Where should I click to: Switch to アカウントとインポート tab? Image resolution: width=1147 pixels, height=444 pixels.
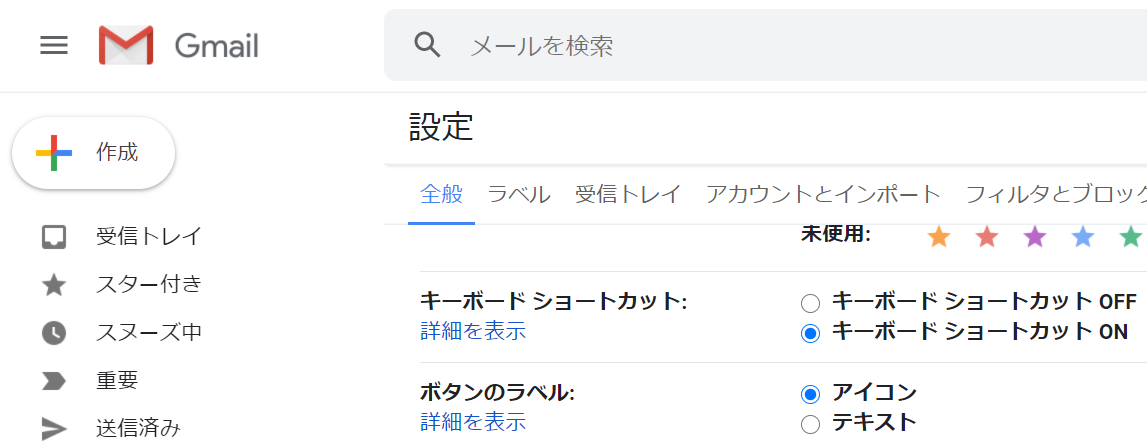(x=823, y=195)
